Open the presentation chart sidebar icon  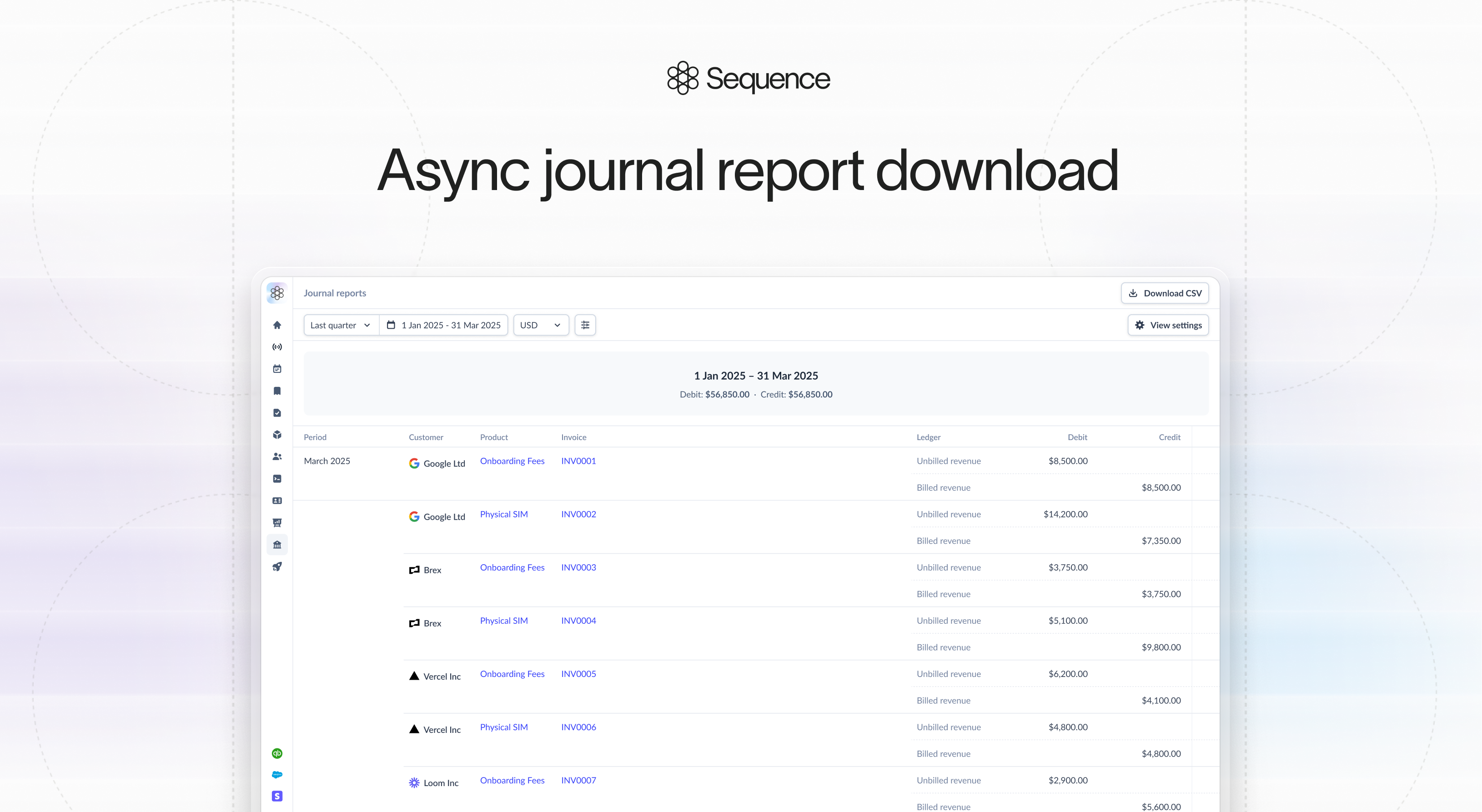click(x=277, y=523)
